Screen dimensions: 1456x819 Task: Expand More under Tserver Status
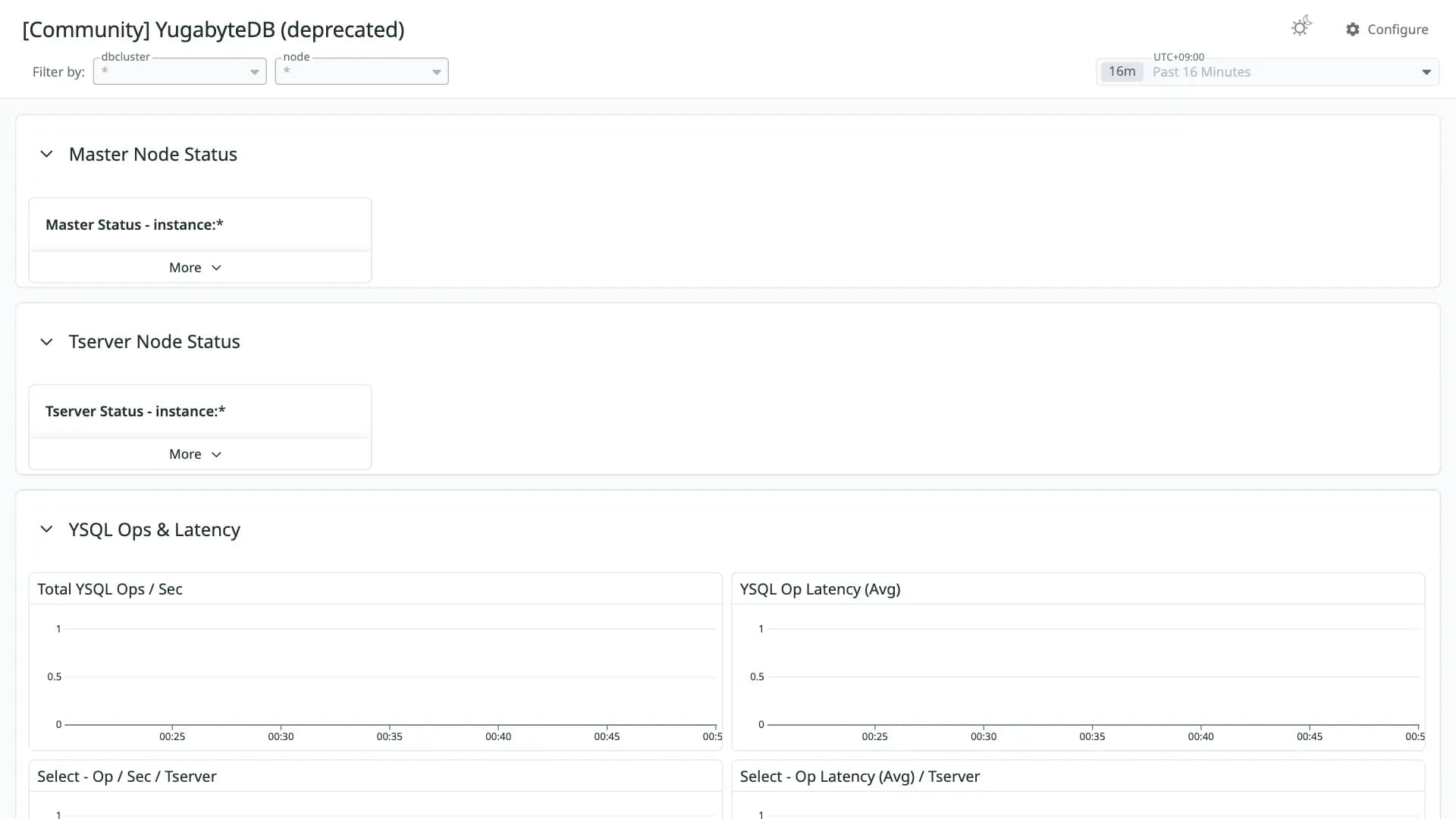click(x=196, y=454)
